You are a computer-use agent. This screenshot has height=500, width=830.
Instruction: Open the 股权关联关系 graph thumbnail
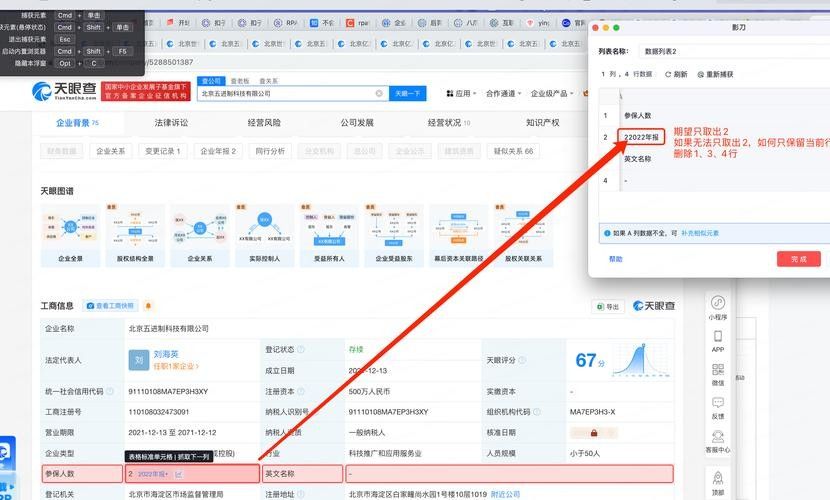click(x=523, y=235)
